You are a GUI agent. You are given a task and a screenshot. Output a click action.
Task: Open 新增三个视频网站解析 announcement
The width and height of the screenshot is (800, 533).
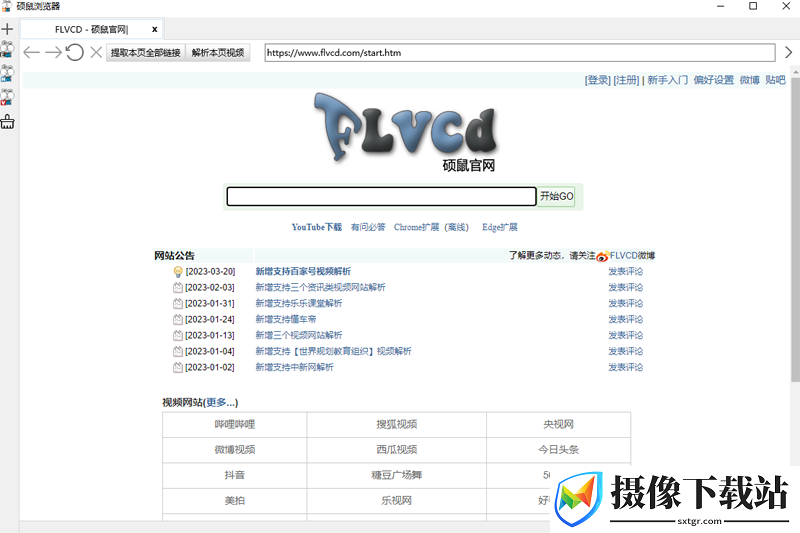[298, 335]
